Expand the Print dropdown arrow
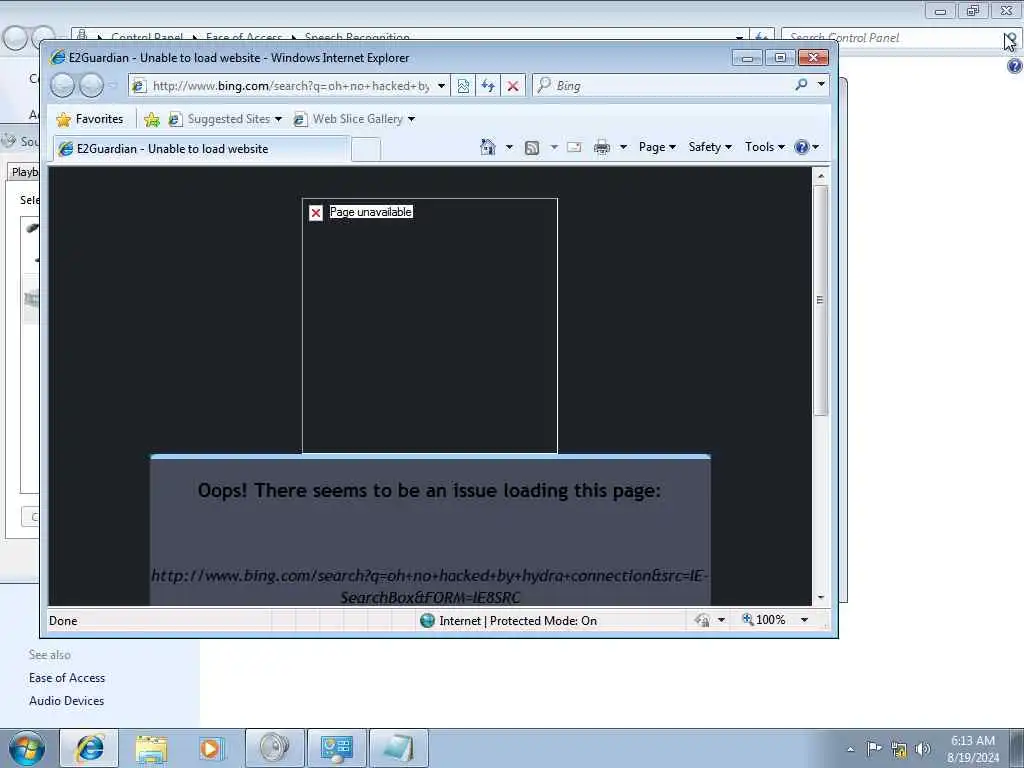The width and height of the screenshot is (1024, 768). (623, 147)
